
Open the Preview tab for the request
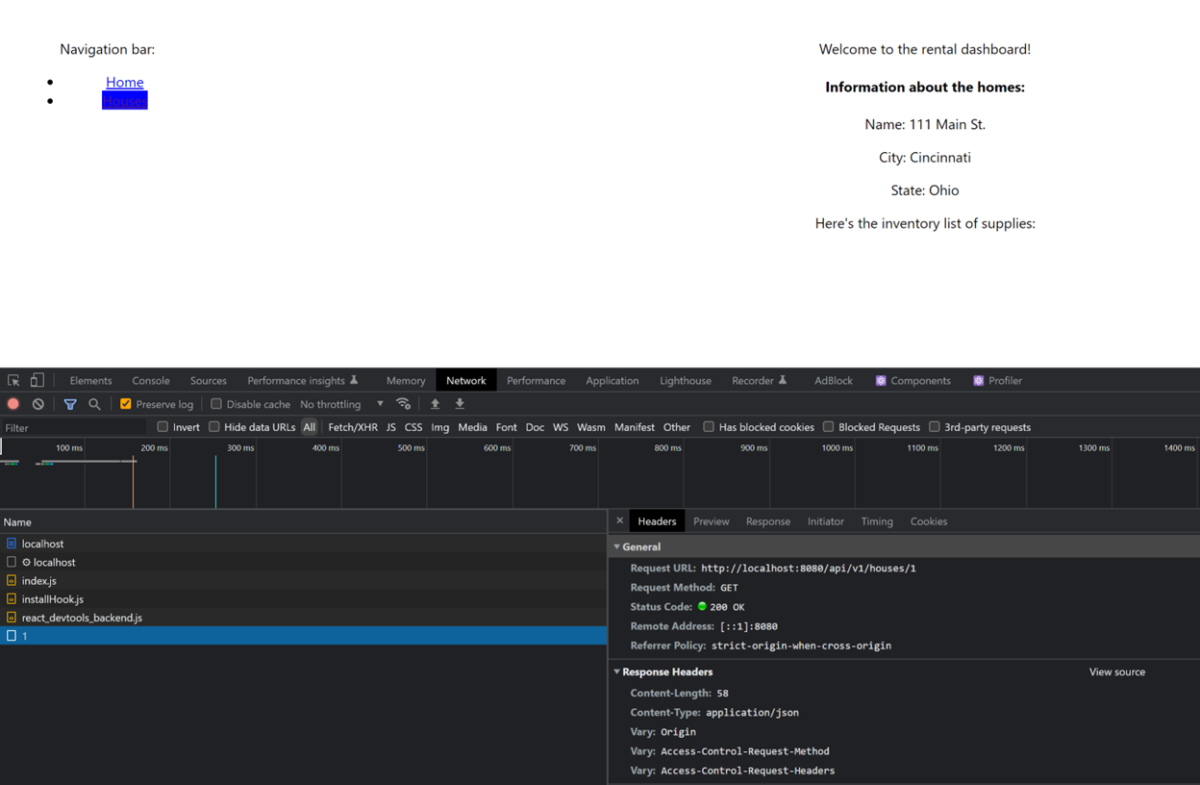click(711, 521)
